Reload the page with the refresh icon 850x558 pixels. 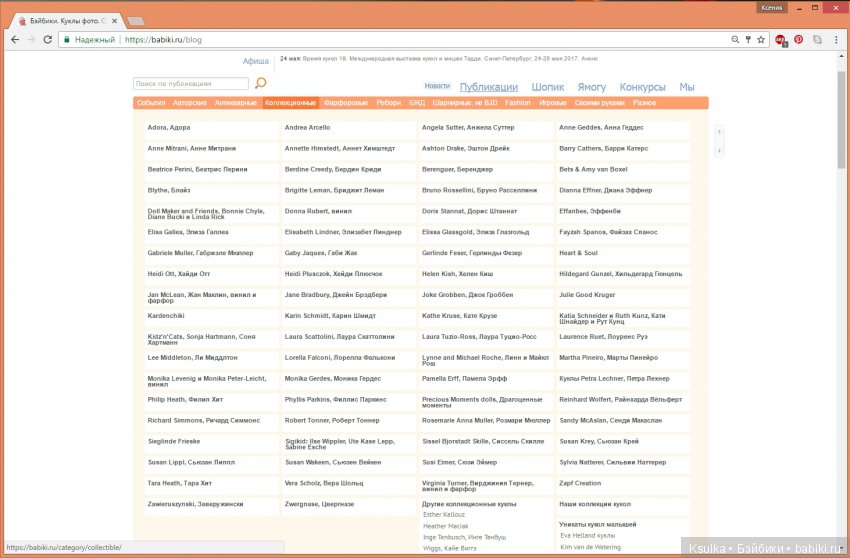pos(48,40)
